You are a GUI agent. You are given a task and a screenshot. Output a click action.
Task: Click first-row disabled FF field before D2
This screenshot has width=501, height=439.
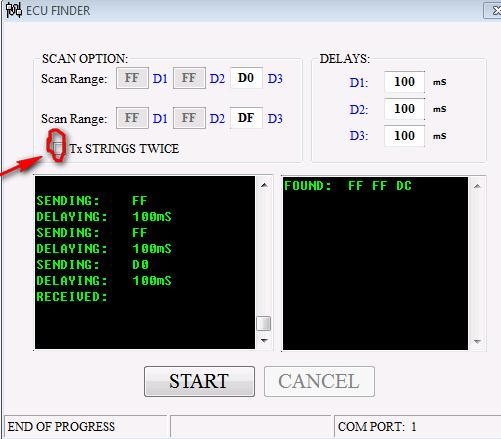[189, 78]
